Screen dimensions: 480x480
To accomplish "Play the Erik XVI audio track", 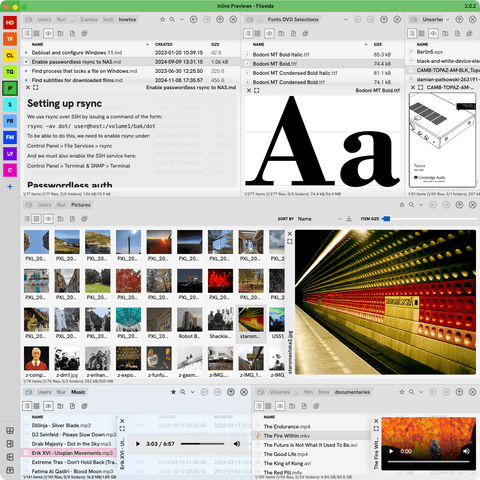I will pyautogui.click(x=138, y=444).
